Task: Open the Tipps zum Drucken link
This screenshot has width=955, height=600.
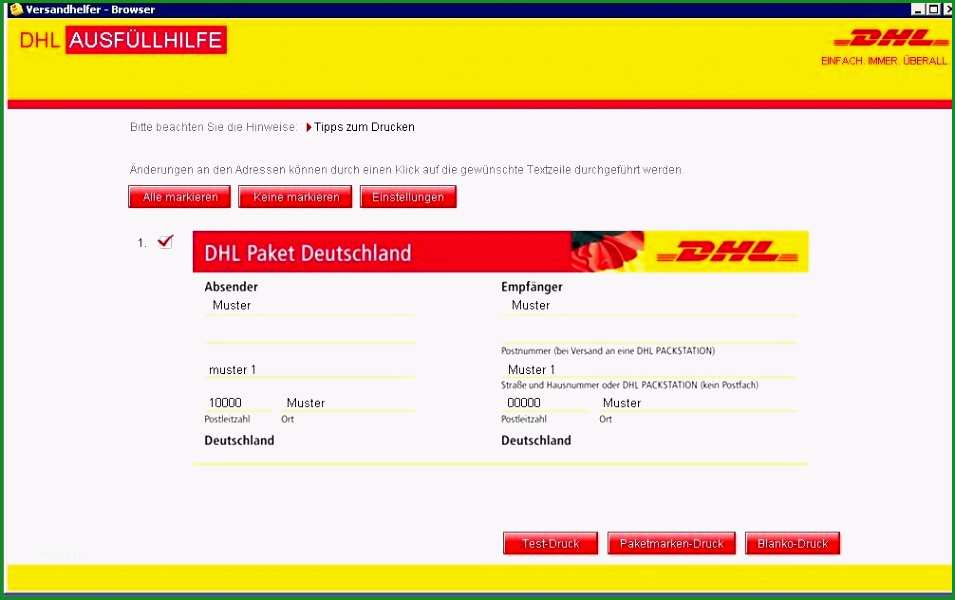Action: [364, 127]
